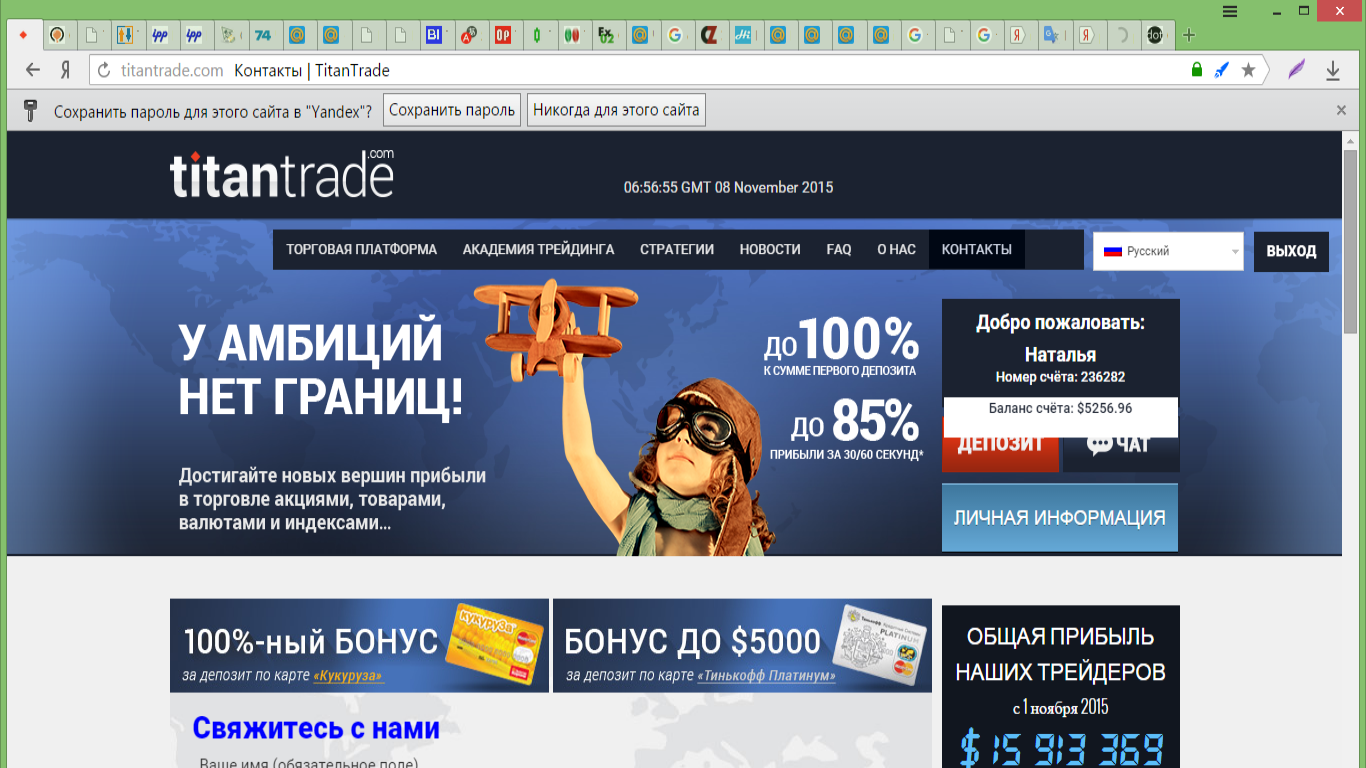The height and width of the screenshot is (768, 1366).
Task: Open a new tab with the plus icon
Action: click(x=1188, y=35)
